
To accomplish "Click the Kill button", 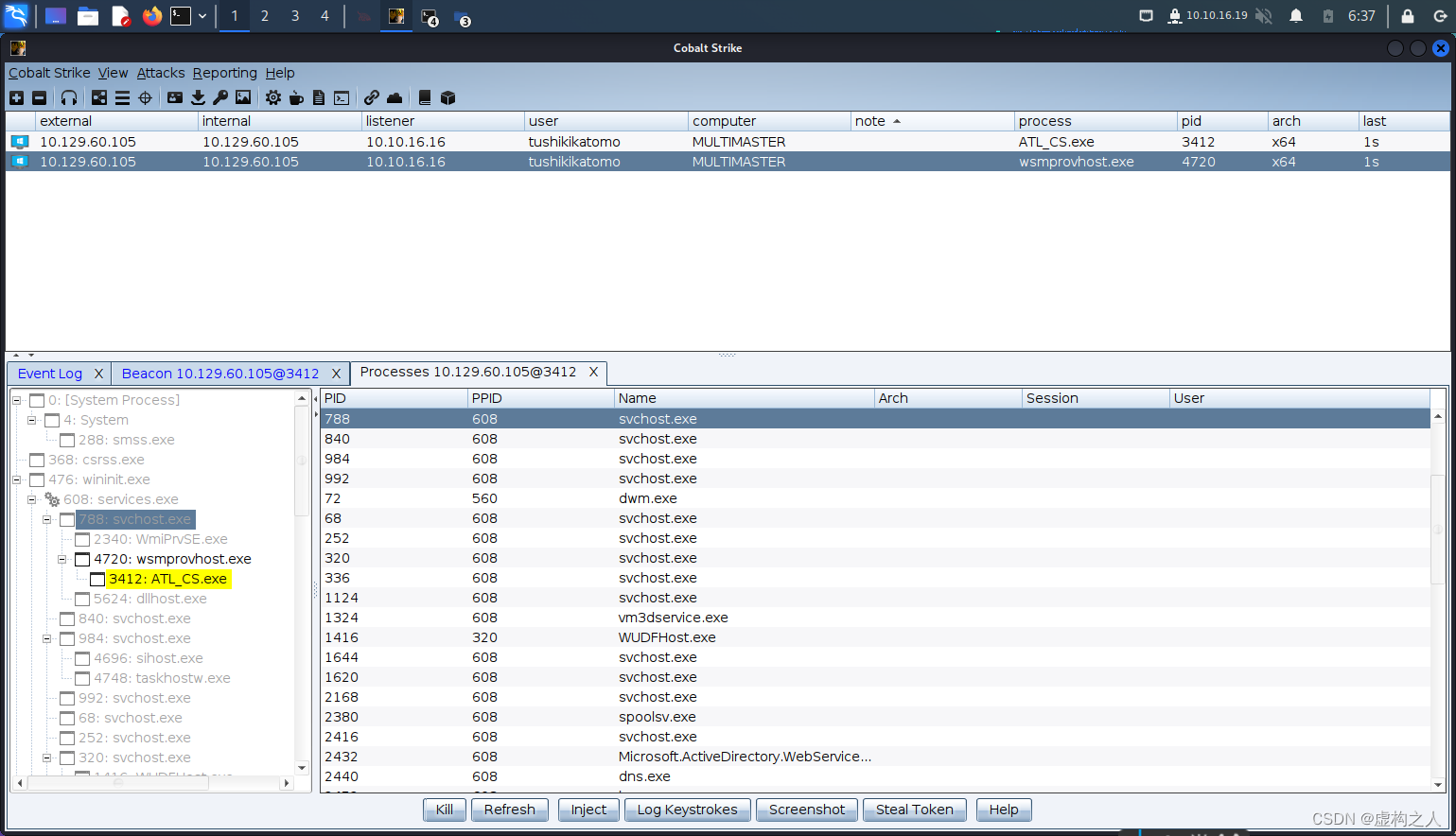I will point(445,810).
